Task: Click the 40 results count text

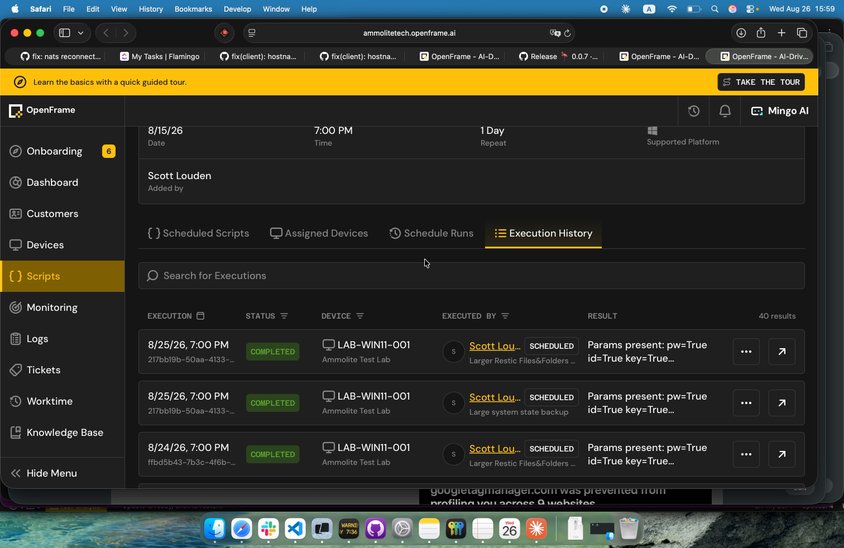Action: pyautogui.click(x=777, y=316)
